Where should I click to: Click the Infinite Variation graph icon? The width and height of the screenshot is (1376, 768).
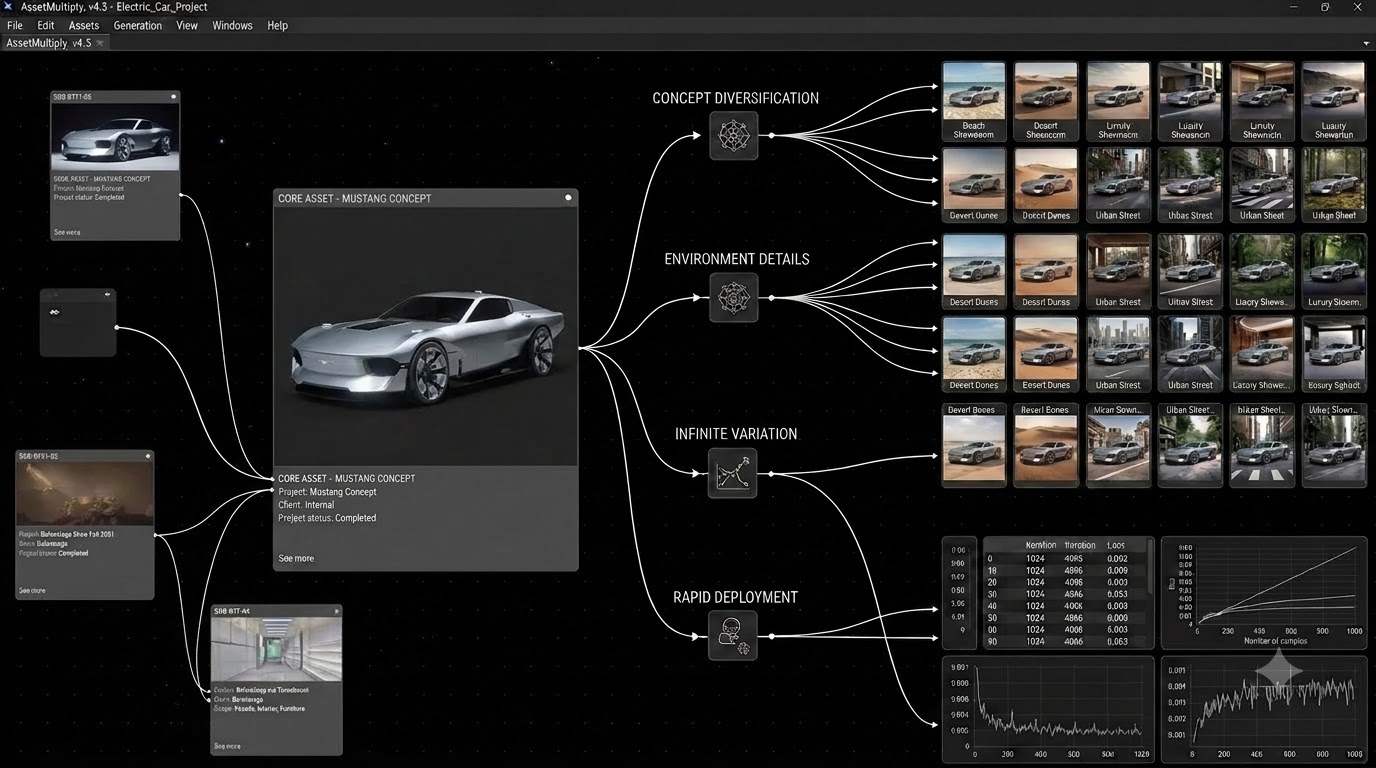click(x=733, y=473)
